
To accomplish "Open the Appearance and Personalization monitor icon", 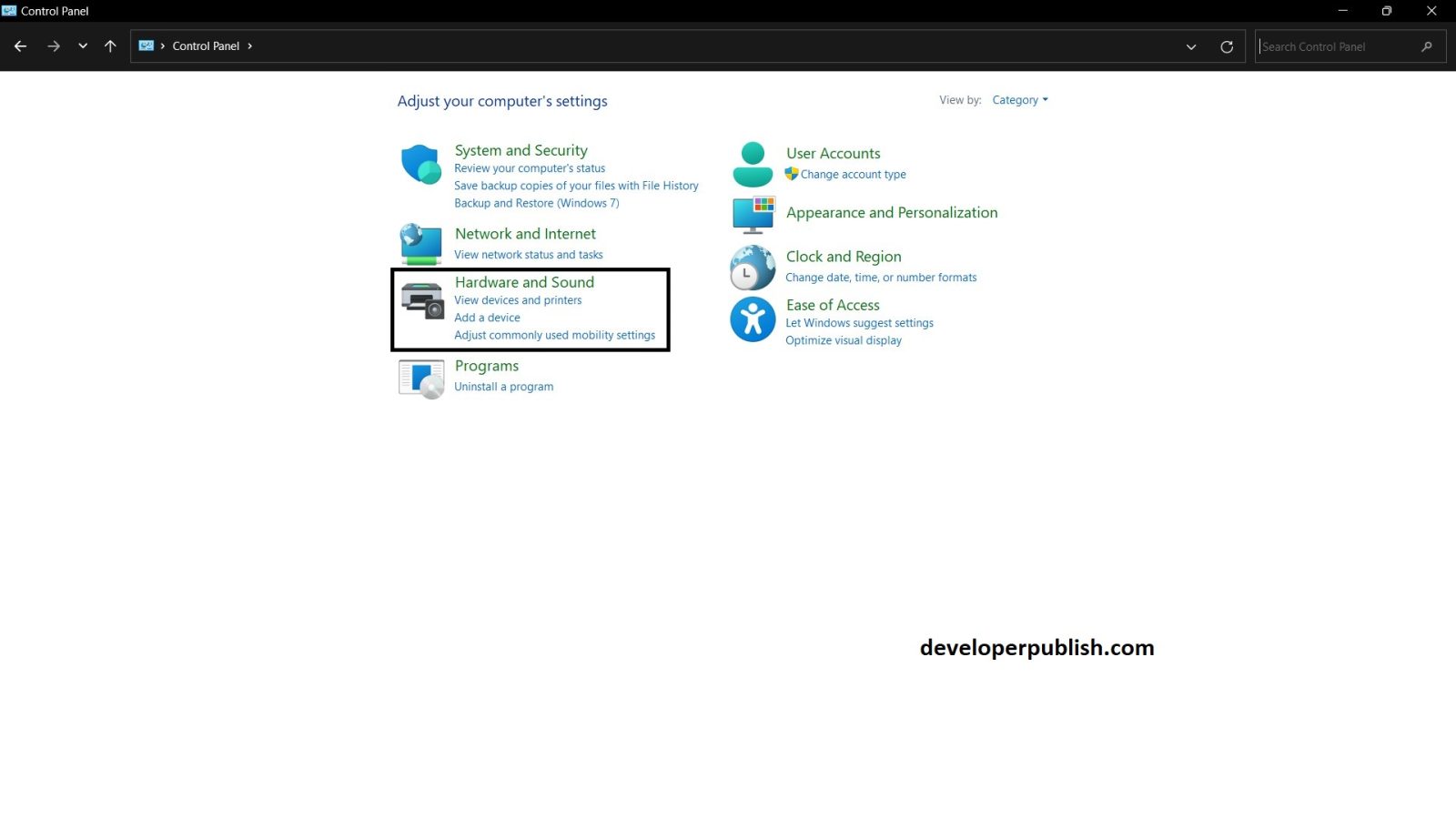I will pyautogui.click(x=753, y=216).
